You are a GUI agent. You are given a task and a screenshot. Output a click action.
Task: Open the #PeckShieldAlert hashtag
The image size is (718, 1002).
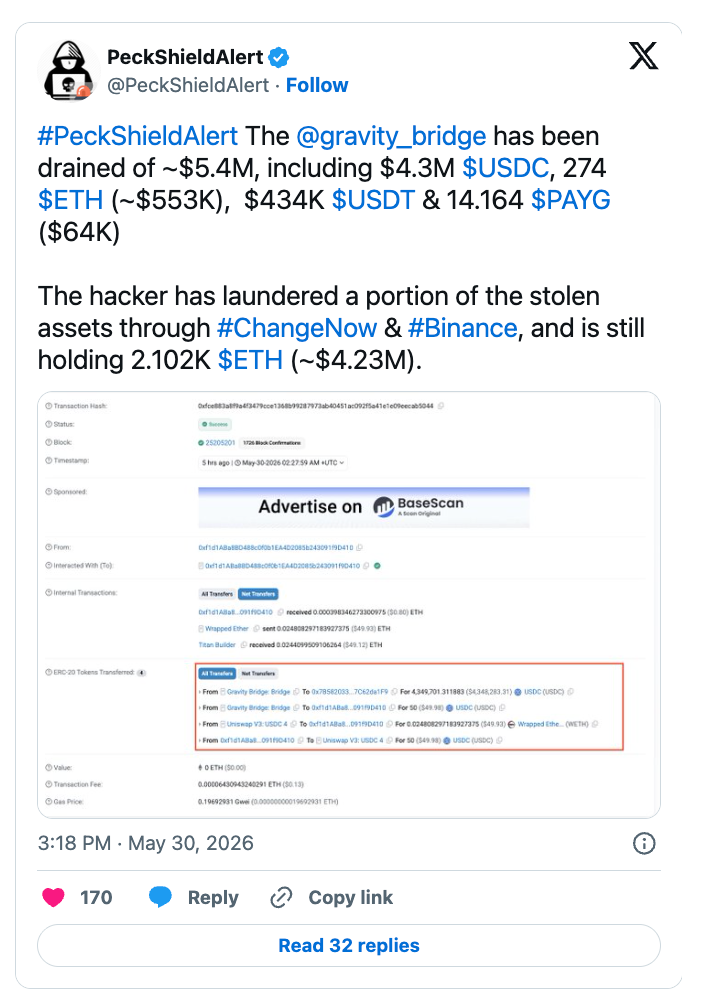point(138,136)
